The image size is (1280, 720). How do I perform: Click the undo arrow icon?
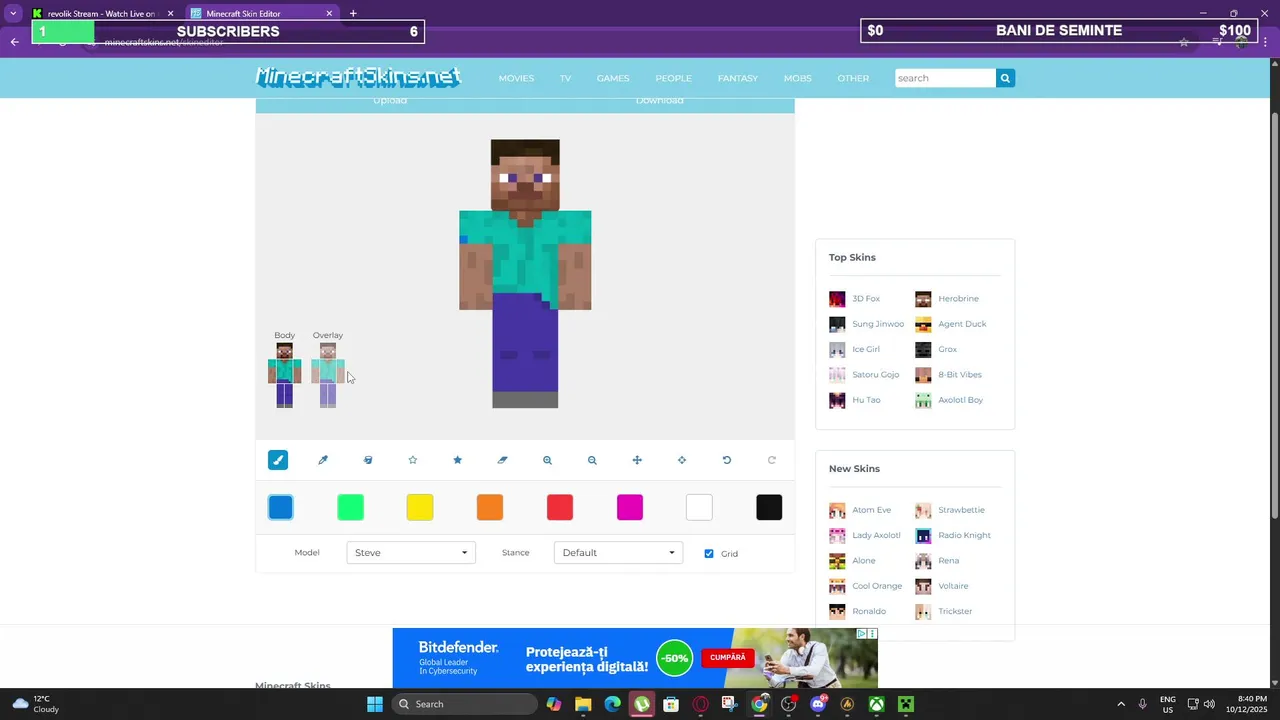pyautogui.click(x=727, y=460)
